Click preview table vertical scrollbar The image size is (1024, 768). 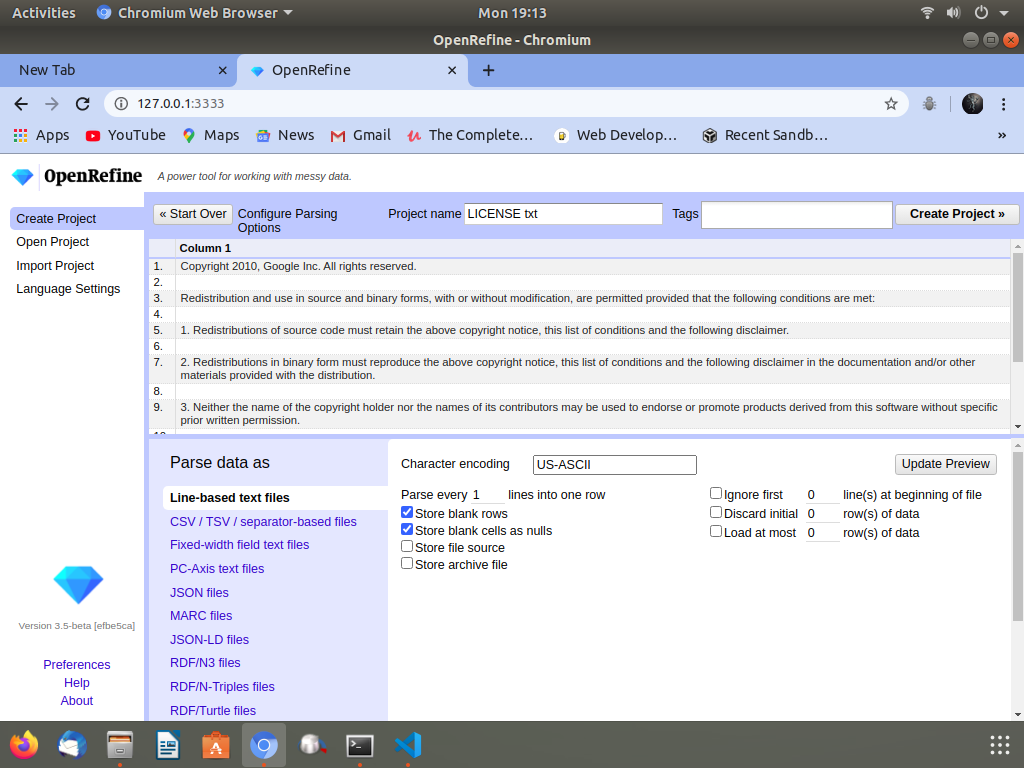pos(1017,307)
